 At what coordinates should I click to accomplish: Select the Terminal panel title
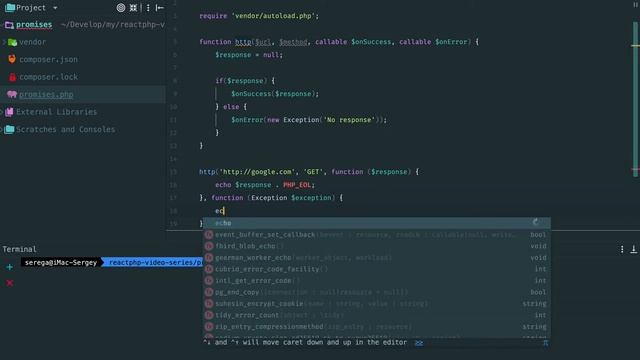[x=19, y=249]
